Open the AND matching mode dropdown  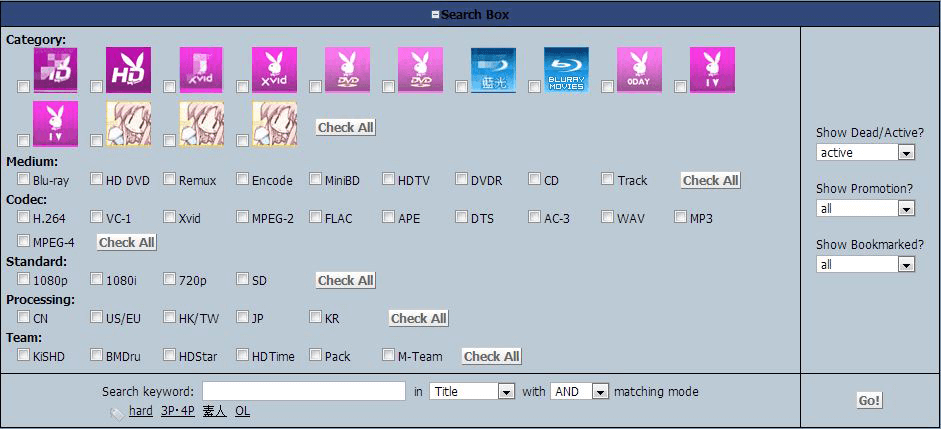pos(580,392)
